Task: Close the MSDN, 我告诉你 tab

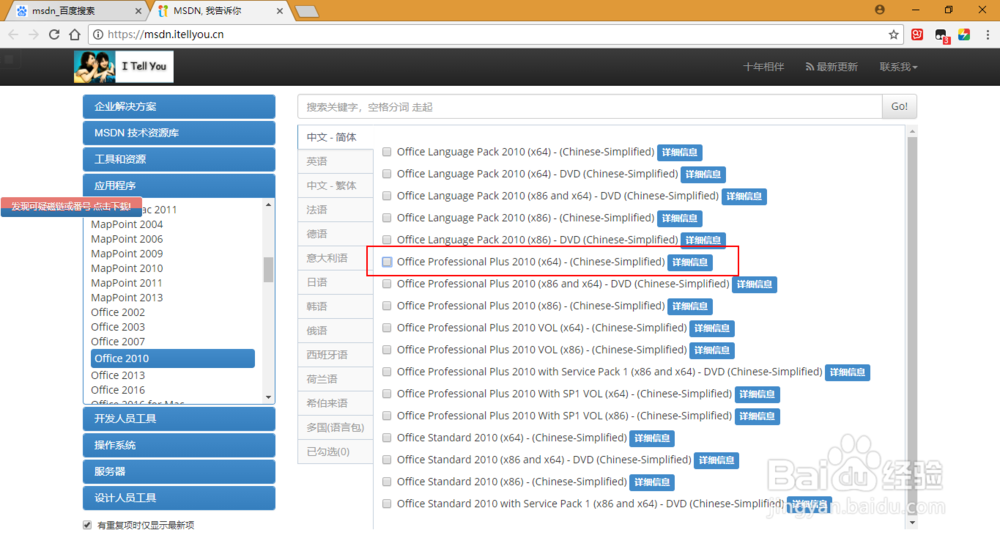Action: (279, 11)
